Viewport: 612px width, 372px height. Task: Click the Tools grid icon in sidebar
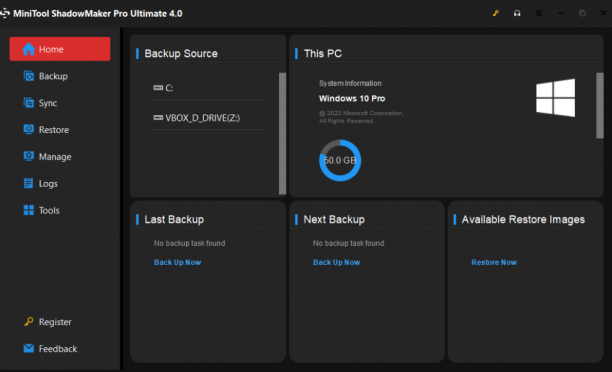click(x=28, y=210)
